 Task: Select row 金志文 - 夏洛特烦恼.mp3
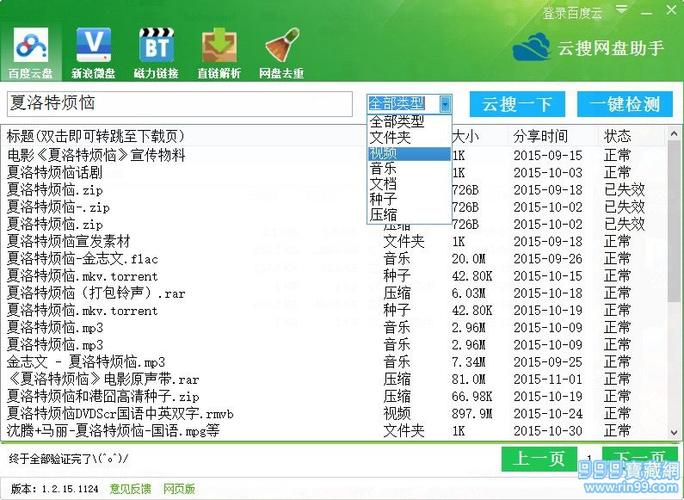point(335,362)
